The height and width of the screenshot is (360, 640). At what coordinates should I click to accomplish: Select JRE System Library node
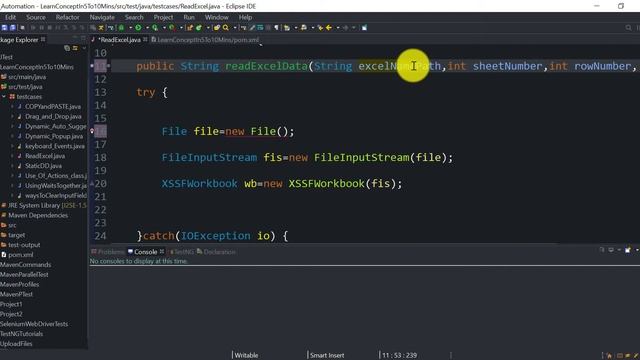(47, 205)
